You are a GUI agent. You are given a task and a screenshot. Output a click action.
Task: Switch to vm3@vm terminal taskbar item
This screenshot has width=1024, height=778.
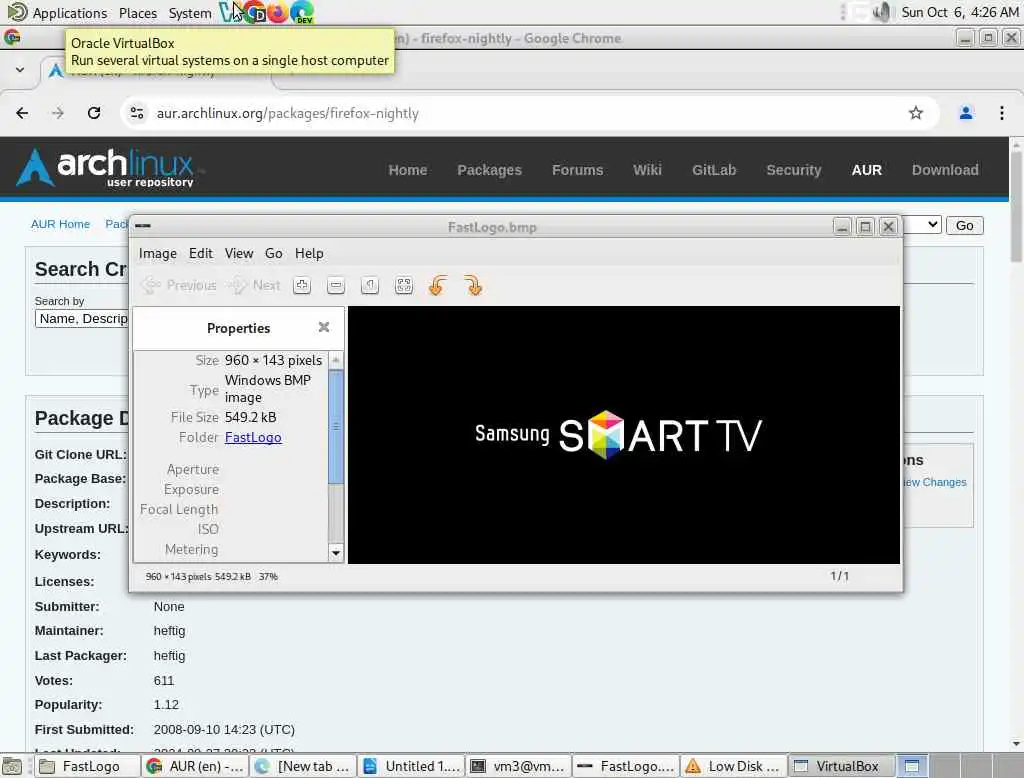click(x=519, y=766)
